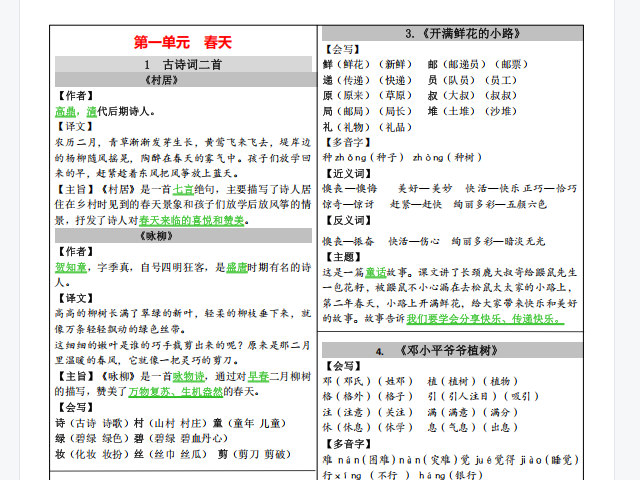640x480 pixels.
Task: Click the green underlined name 高鼎
Action: point(65,111)
